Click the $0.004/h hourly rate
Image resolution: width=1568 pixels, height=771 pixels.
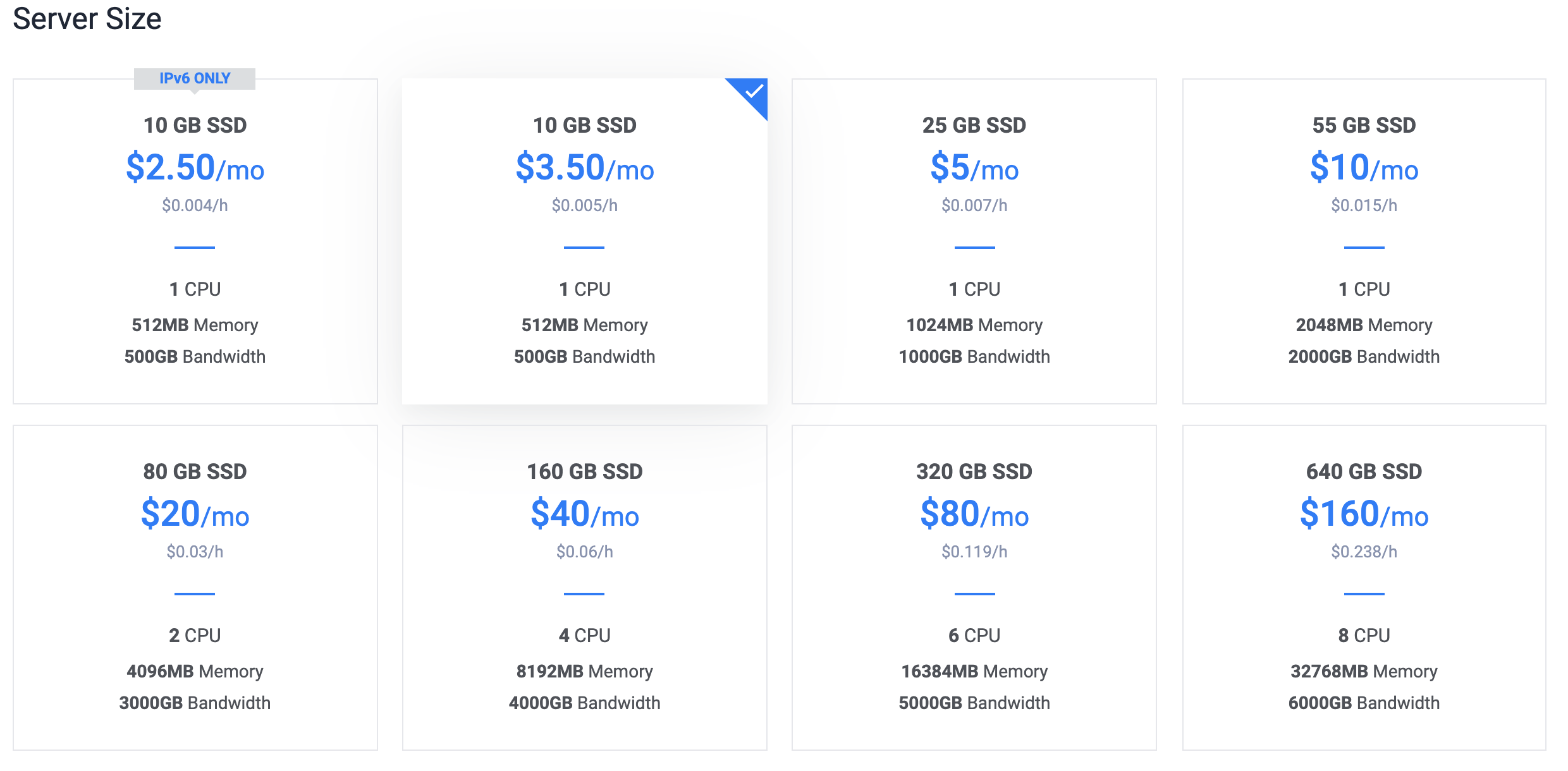pyautogui.click(x=195, y=205)
